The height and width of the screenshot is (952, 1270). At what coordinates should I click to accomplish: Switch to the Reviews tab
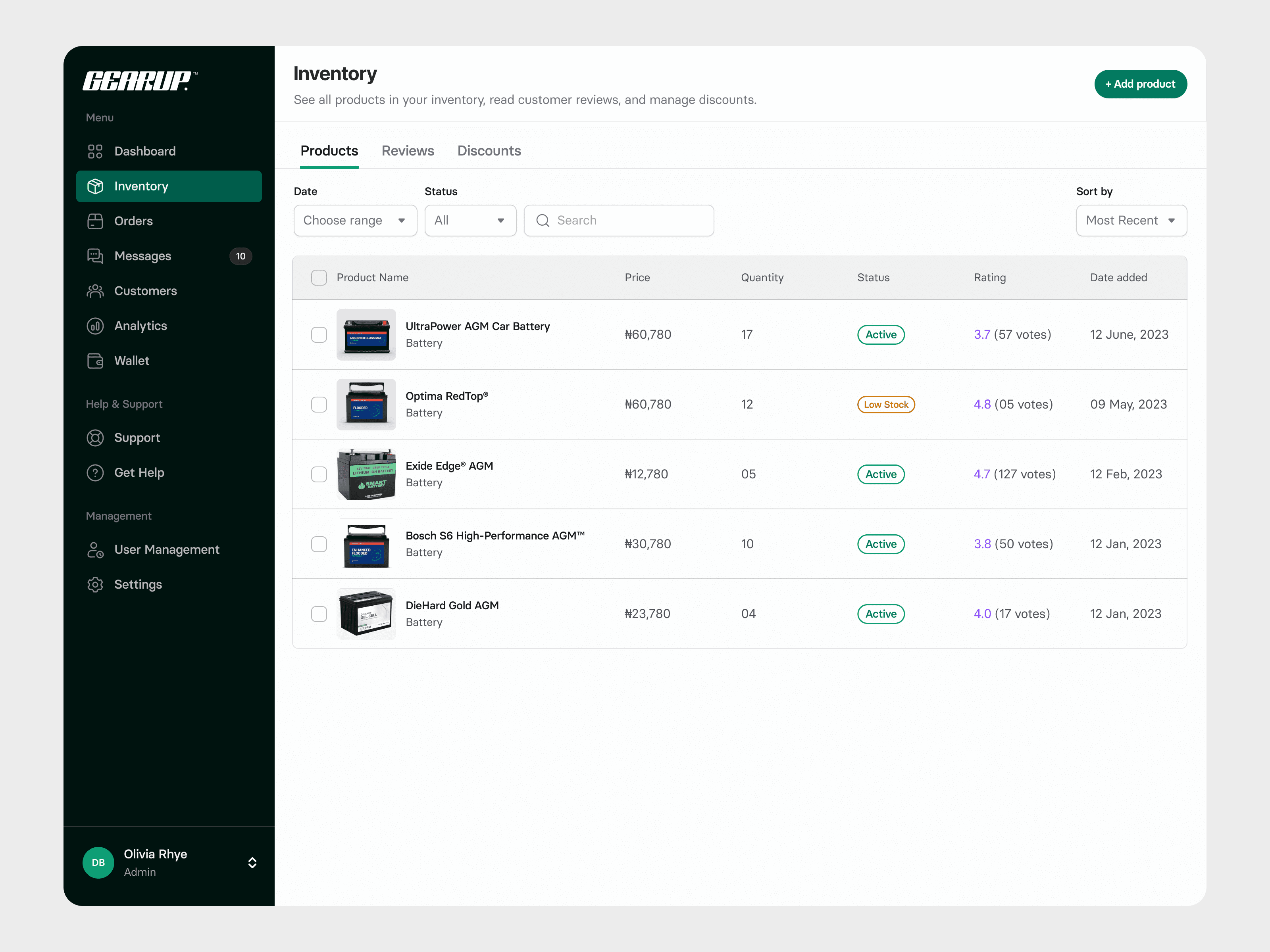click(x=408, y=151)
